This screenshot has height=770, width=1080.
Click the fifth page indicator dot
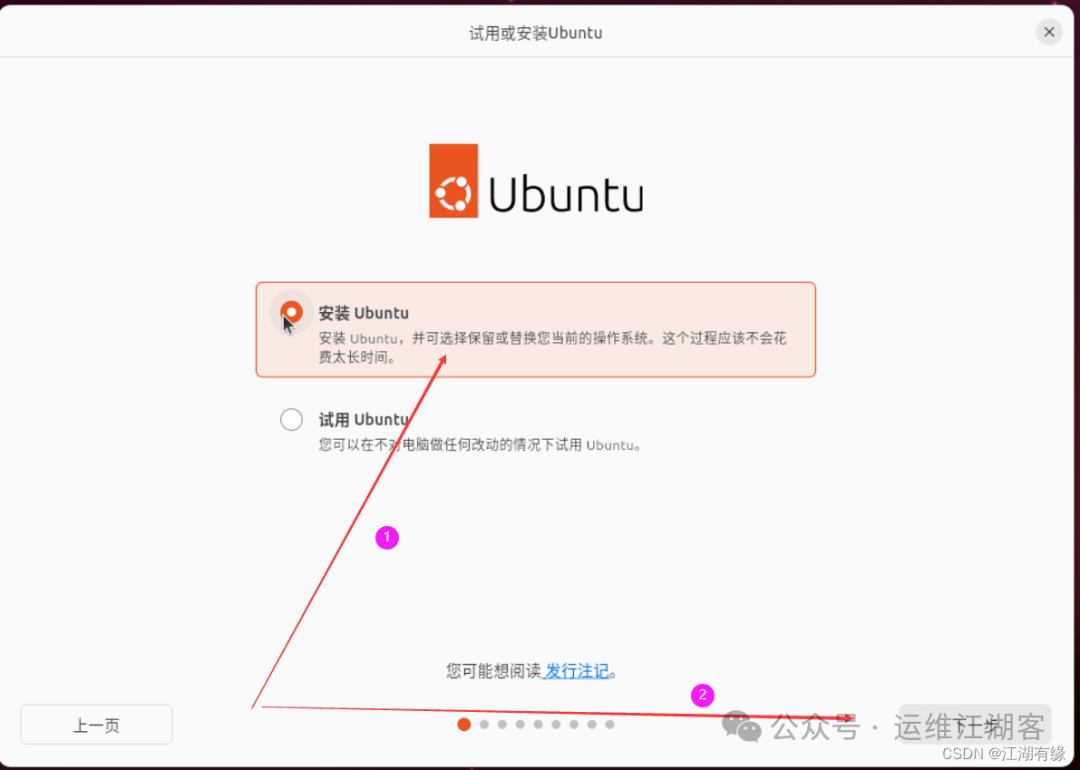click(538, 725)
